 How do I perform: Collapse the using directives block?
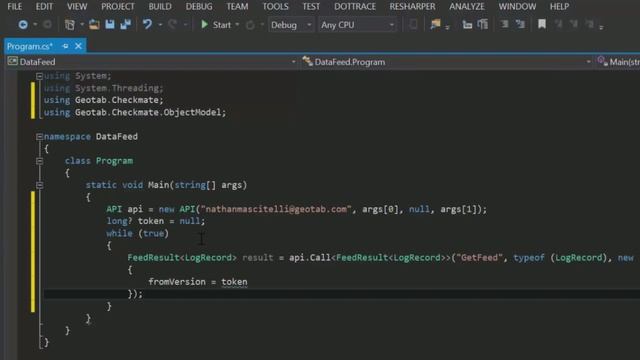pyautogui.click(x=39, y=76)
